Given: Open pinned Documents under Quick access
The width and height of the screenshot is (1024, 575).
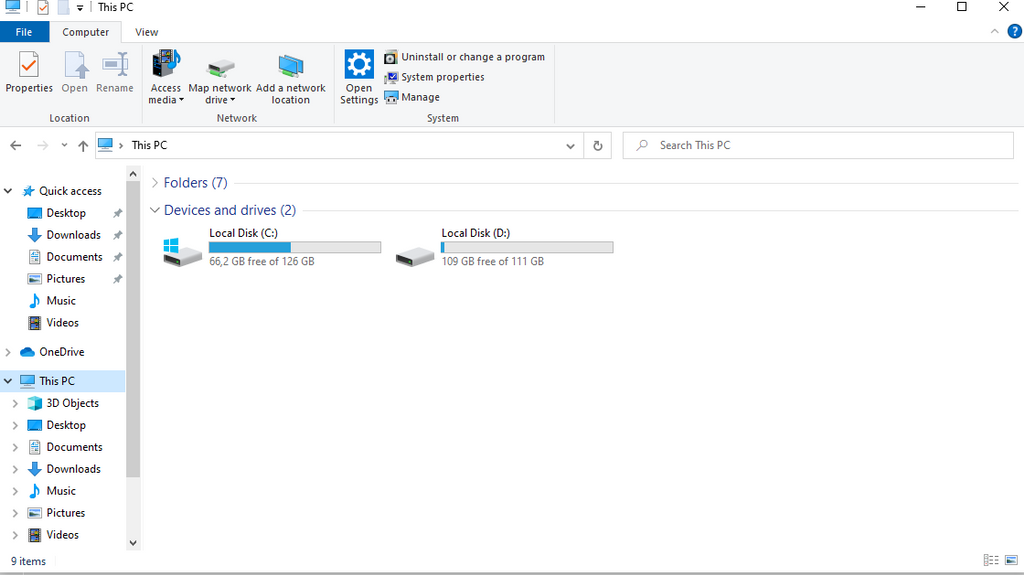Looking at the screenshot, I should [74, 257].
